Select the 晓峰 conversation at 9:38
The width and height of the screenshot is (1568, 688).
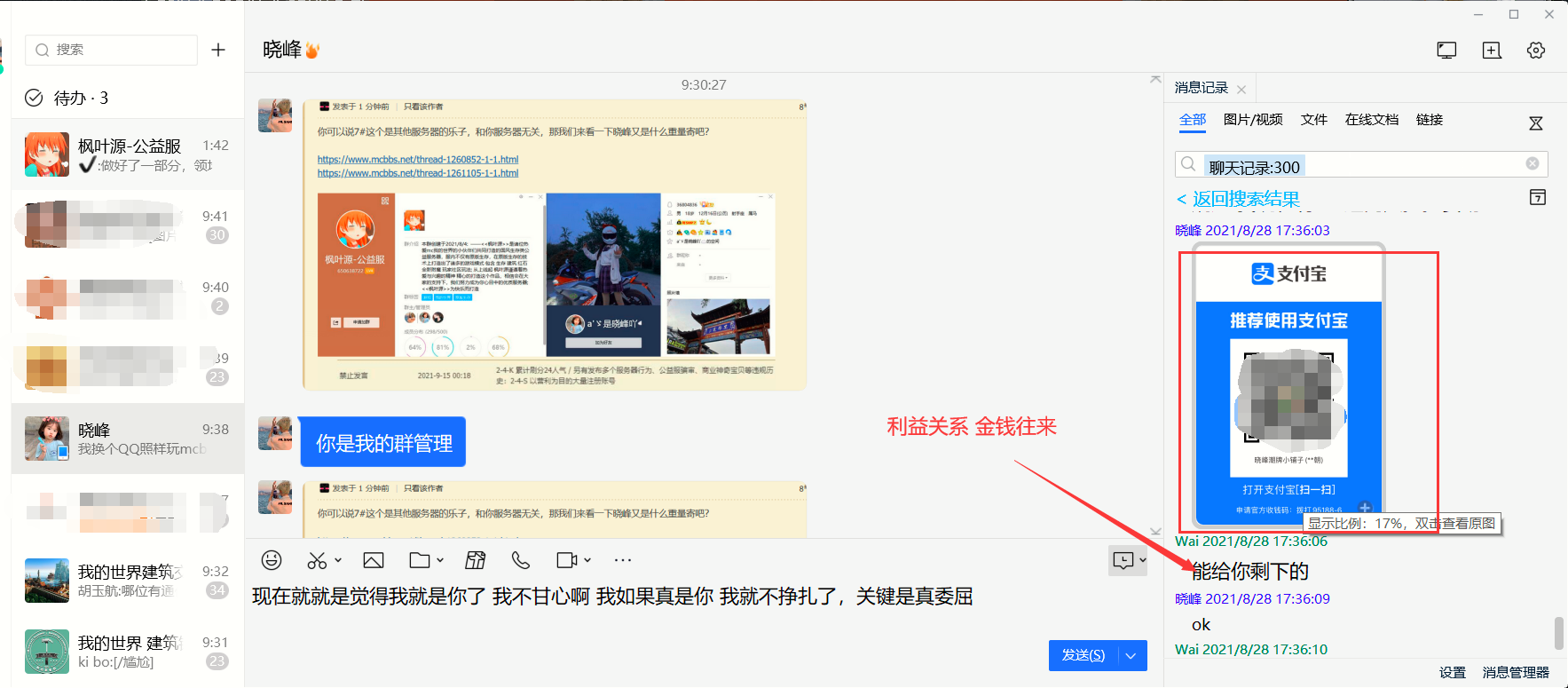(x=128, y=439)
